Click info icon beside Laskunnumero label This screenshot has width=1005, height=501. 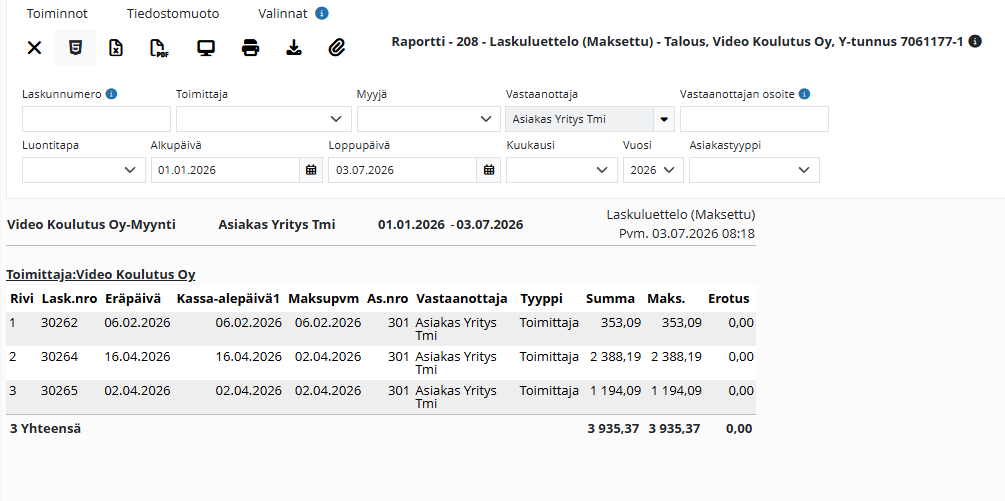pyautogui.click(x=112, y=94)
